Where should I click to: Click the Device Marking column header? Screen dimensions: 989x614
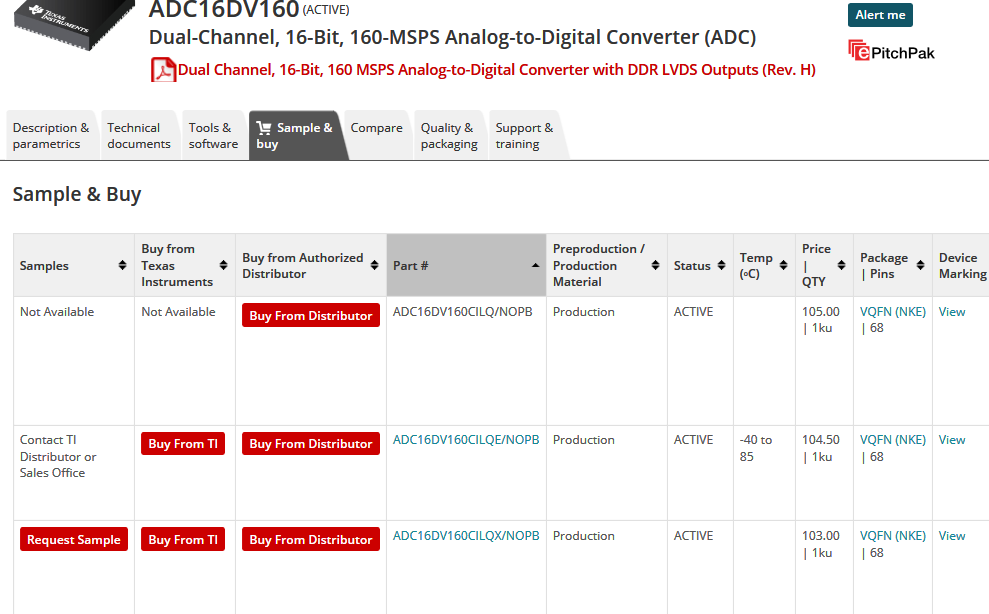(x=962, y=266)
